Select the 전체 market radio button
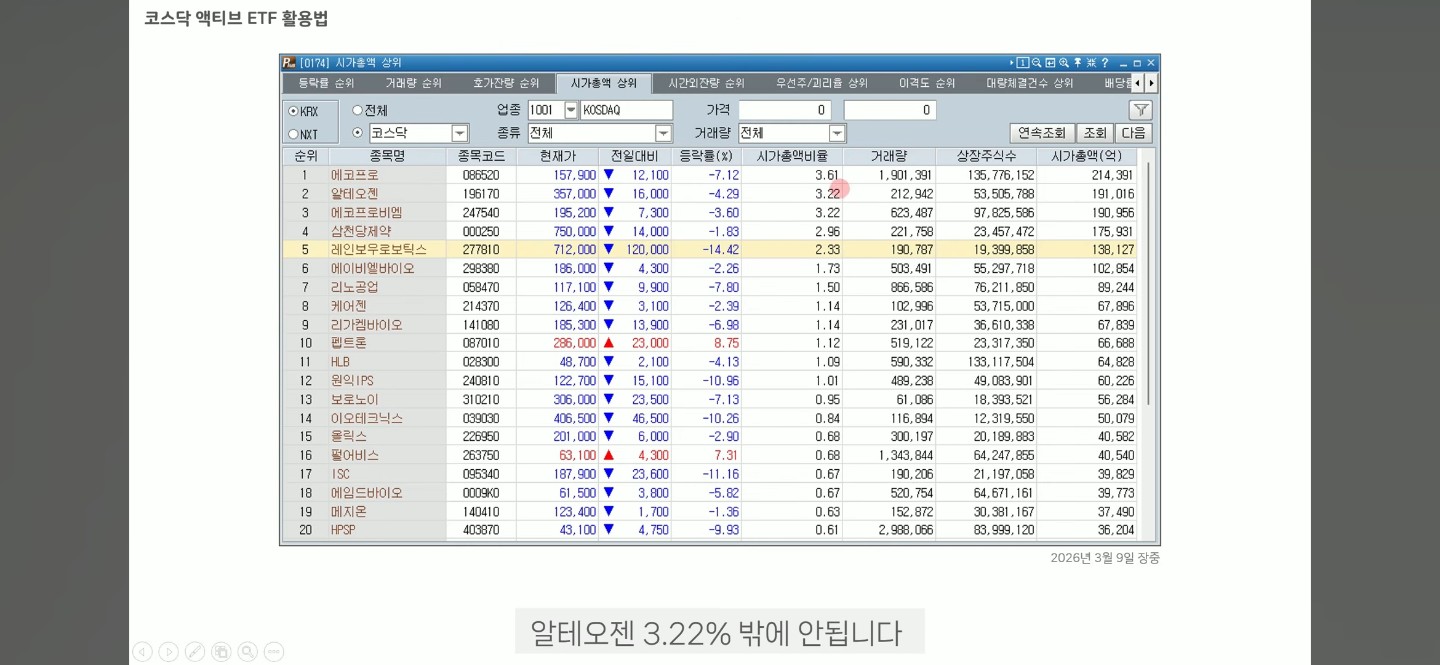The width and height of the screenshot is (1440, 665). [x=357, y=110]
